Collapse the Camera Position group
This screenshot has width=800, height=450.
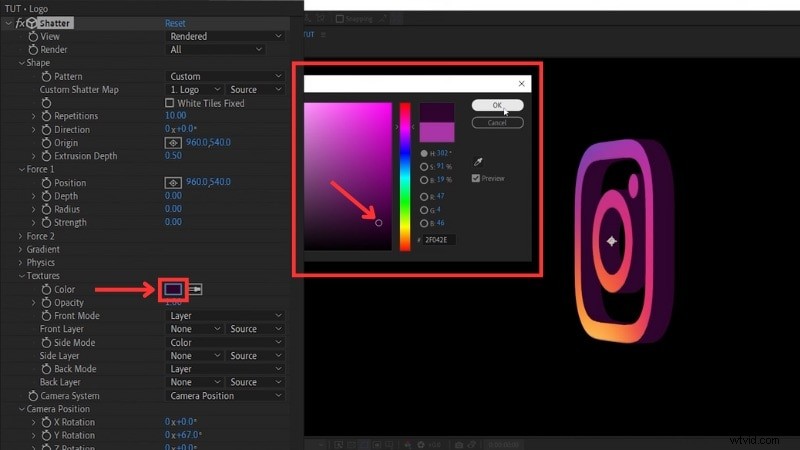click(x=21, y=409)
